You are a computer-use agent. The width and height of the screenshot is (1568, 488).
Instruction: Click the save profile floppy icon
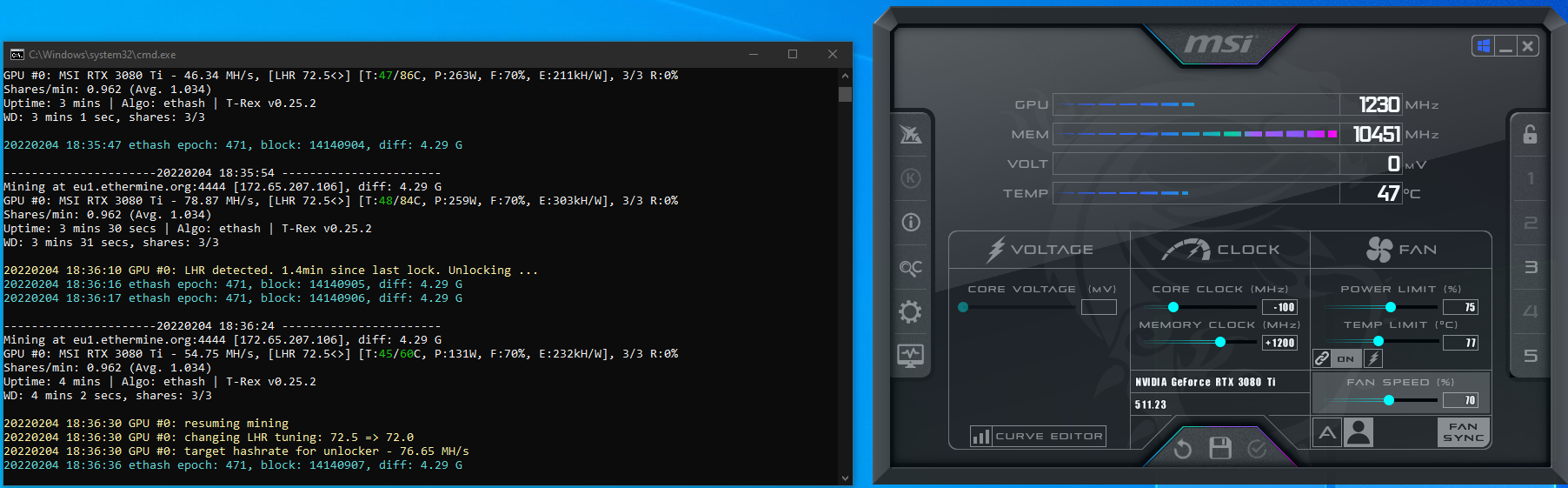point(1220,448)
